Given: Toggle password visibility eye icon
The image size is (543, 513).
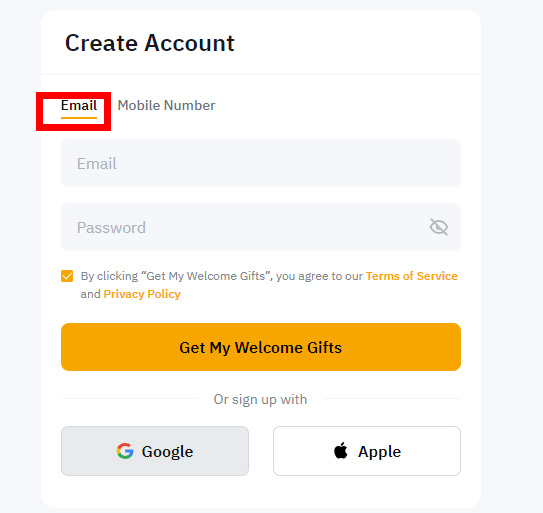Looking at the screenshot, I should [x=439, y=227].
